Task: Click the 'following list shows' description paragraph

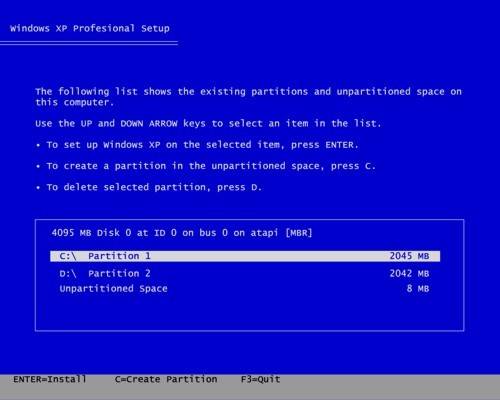Action: pyautogui.click(x=248, y=97)
